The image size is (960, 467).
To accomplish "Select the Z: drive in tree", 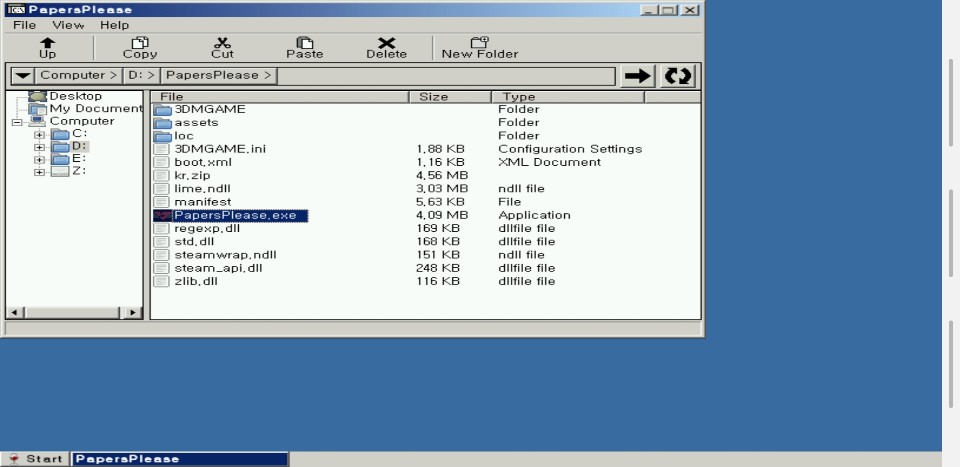I will [78, 171].
